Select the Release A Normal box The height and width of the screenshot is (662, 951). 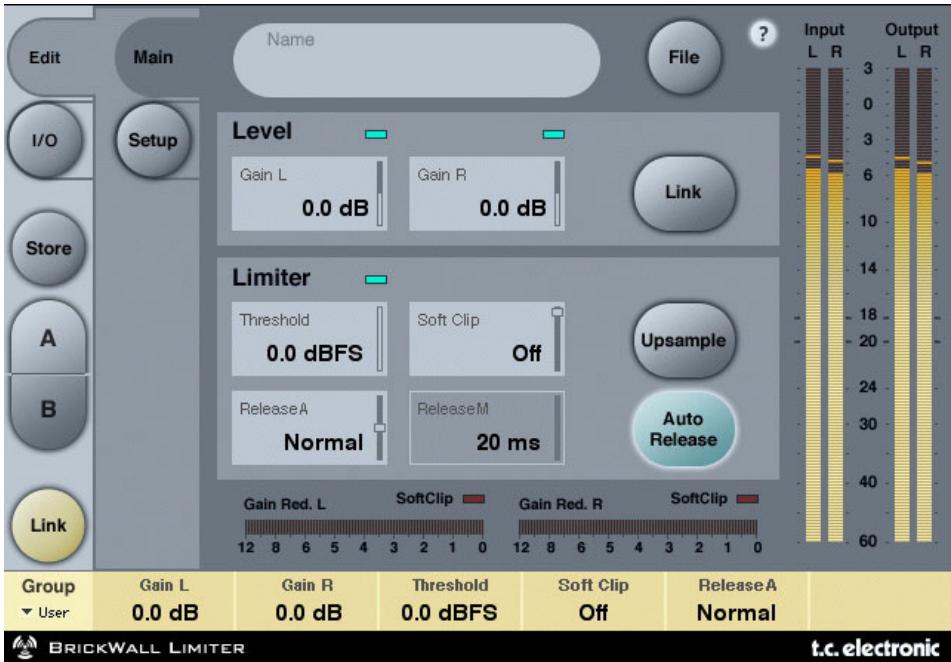[x=309, y=428]
